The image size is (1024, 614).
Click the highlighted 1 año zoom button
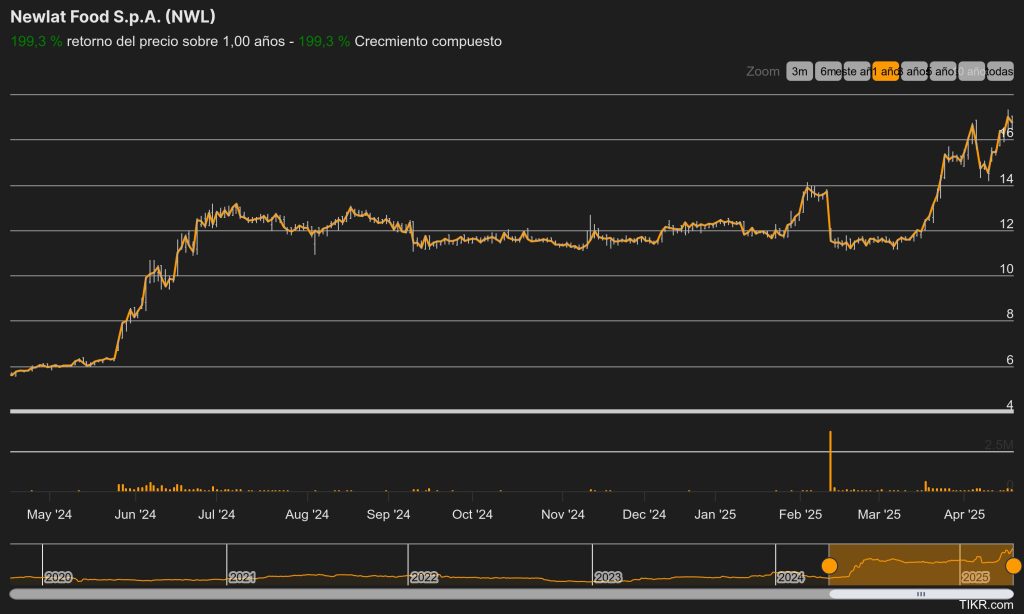(886, 72)
